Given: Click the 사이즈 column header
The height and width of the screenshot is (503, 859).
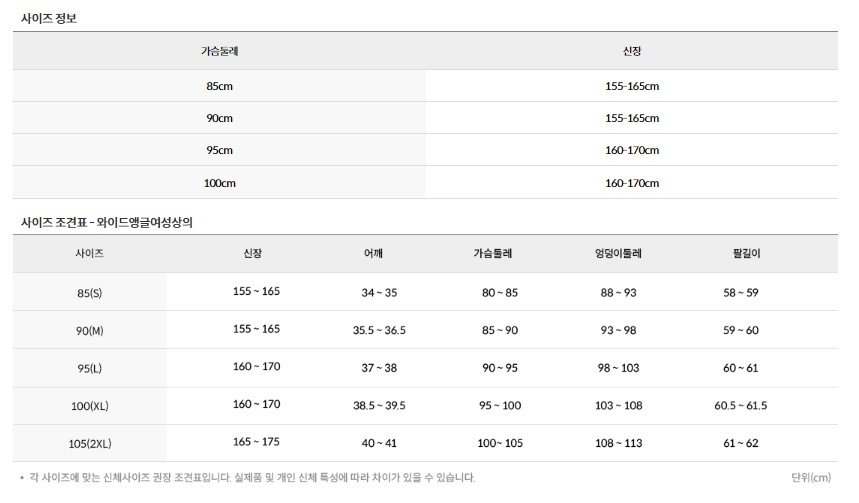Looking at the screenshot, I should pyautogui.click(x=89, y=254).
